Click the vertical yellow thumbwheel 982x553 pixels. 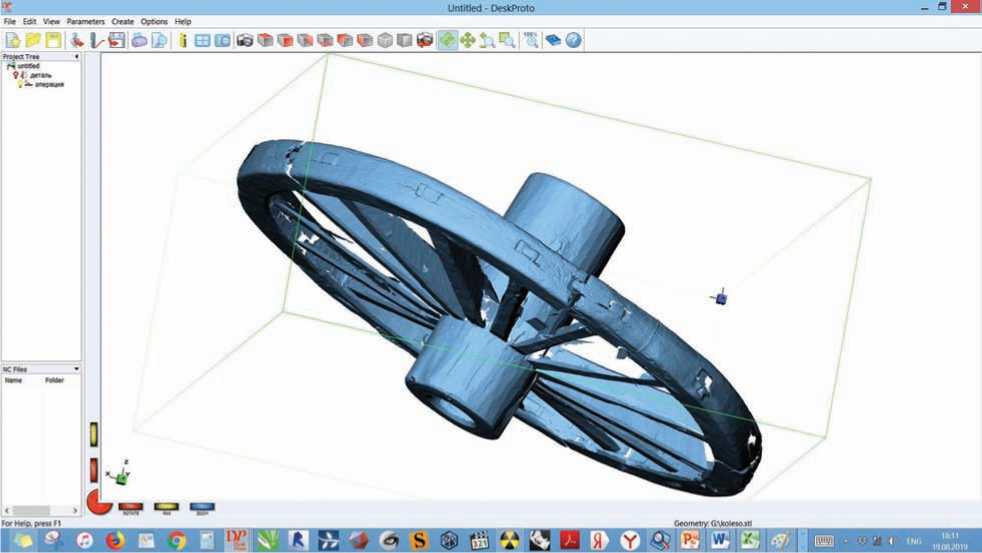click(93, 435)
